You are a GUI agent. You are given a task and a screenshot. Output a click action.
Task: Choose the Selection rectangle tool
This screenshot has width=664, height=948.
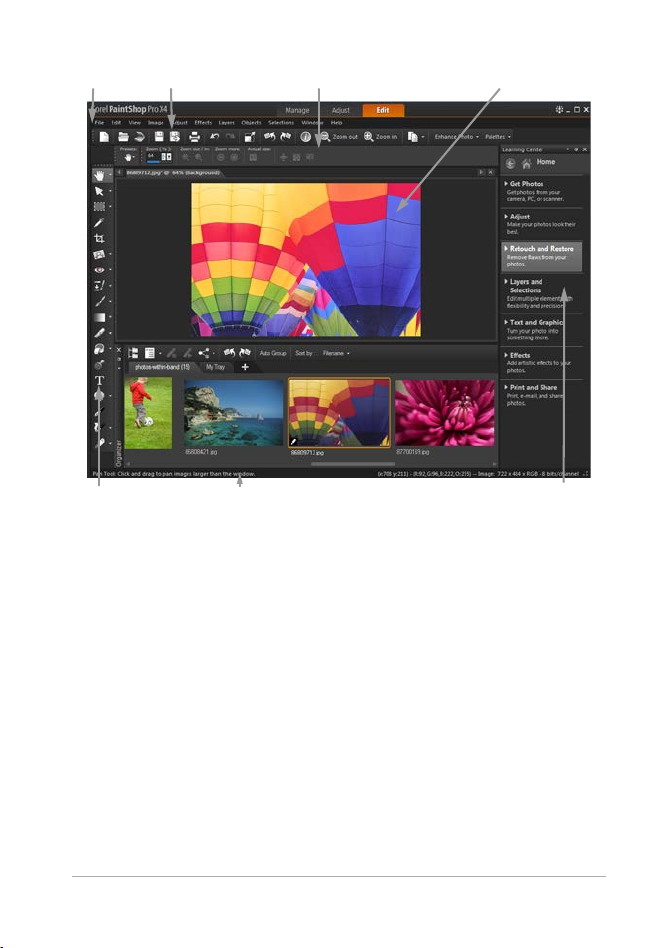(99, 207)
